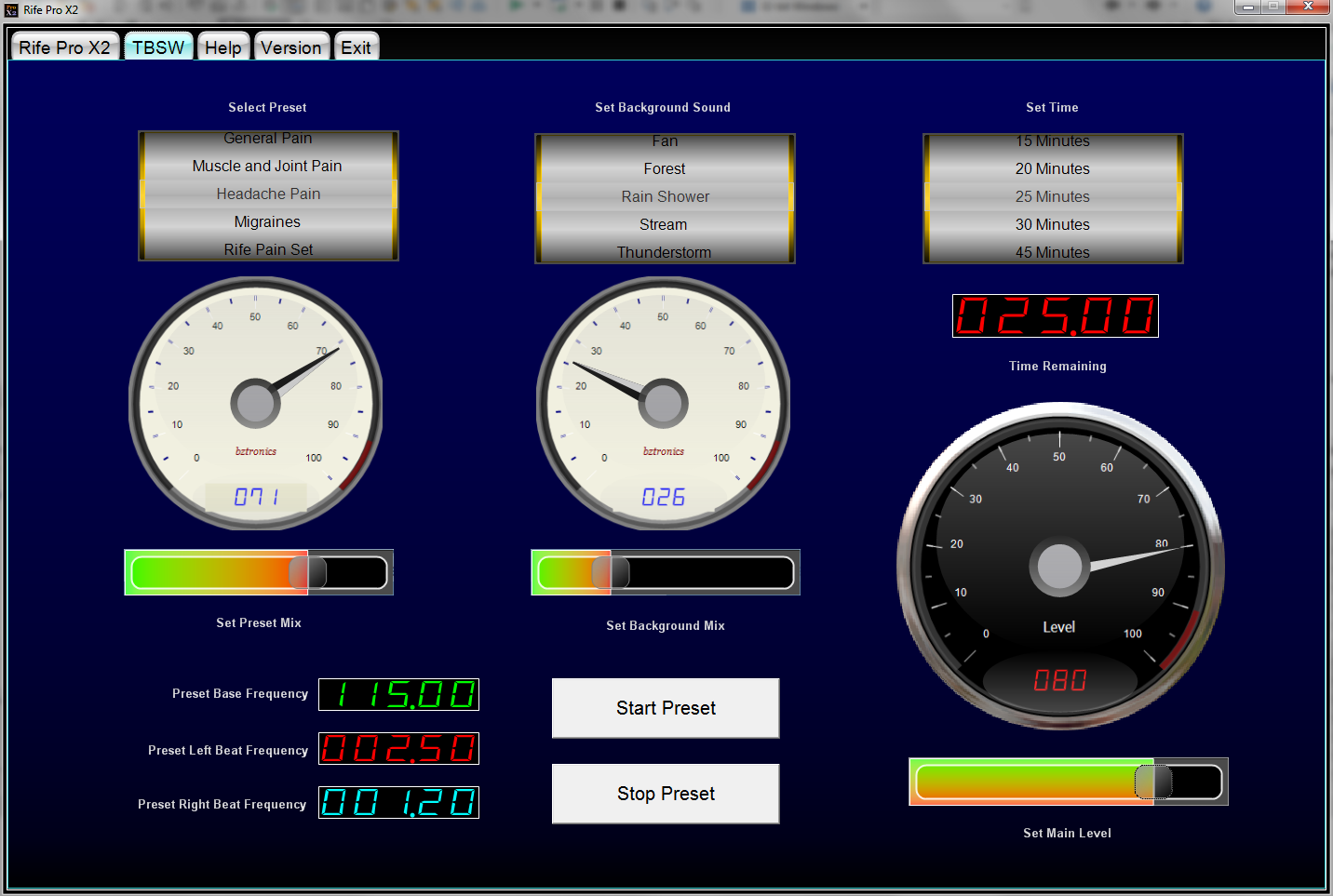The height and width of the screenshot is (896, 1333).
Task: Choose Thunderstorm background sound
Action: 665,251
